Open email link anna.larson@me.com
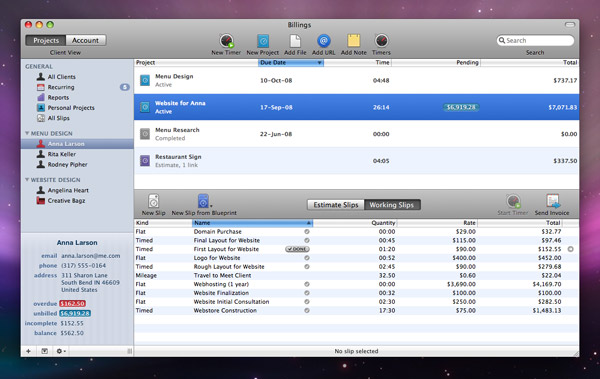 click(91, 256)
